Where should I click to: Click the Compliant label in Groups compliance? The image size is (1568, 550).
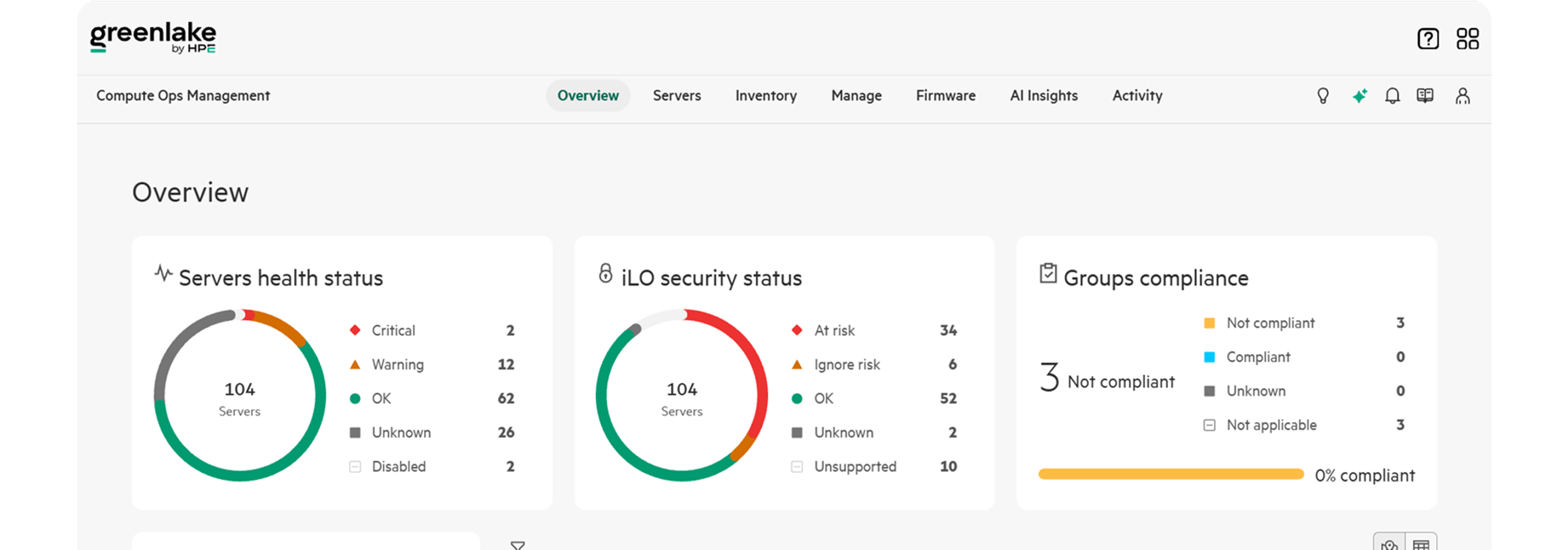[1258, 357]
